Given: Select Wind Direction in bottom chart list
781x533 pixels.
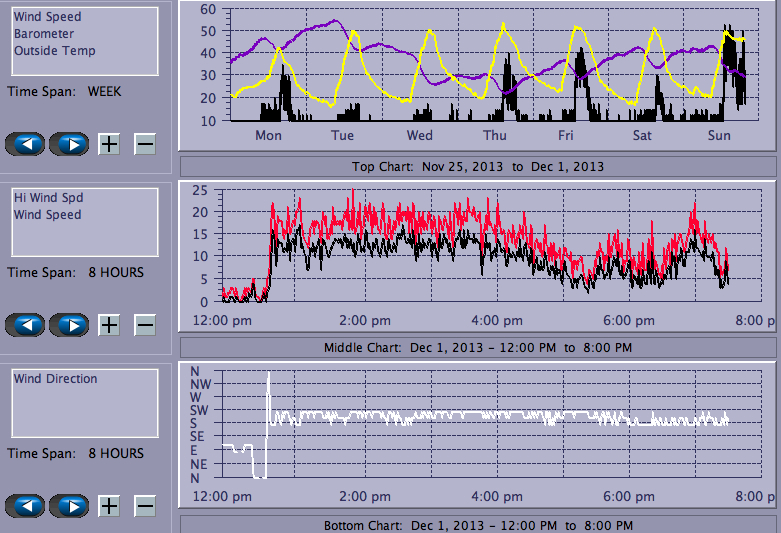Looking at the screenshot, I should click(55, 379).
